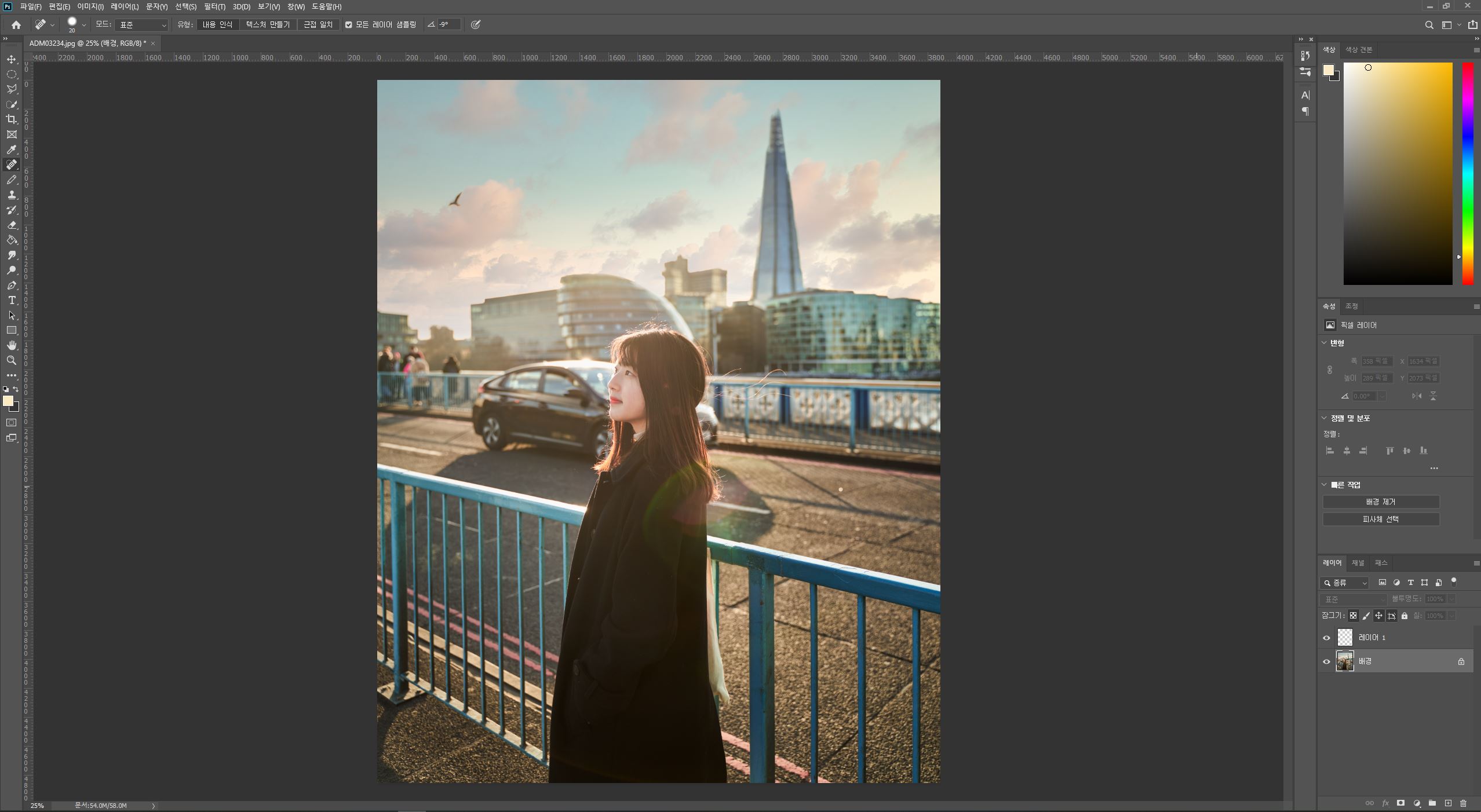Collapse the 정렬 및 분포 section

point(1324,418)
